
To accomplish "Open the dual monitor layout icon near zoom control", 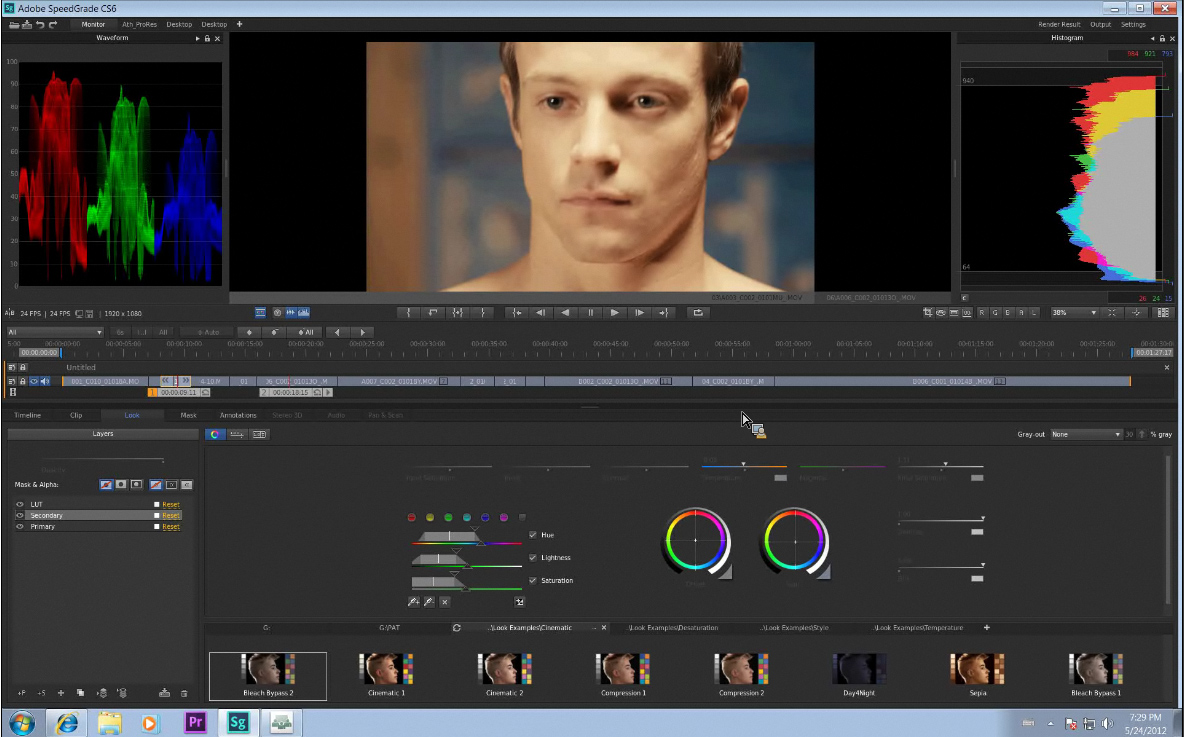I will pyautogui.click(x=1163, y=312).
